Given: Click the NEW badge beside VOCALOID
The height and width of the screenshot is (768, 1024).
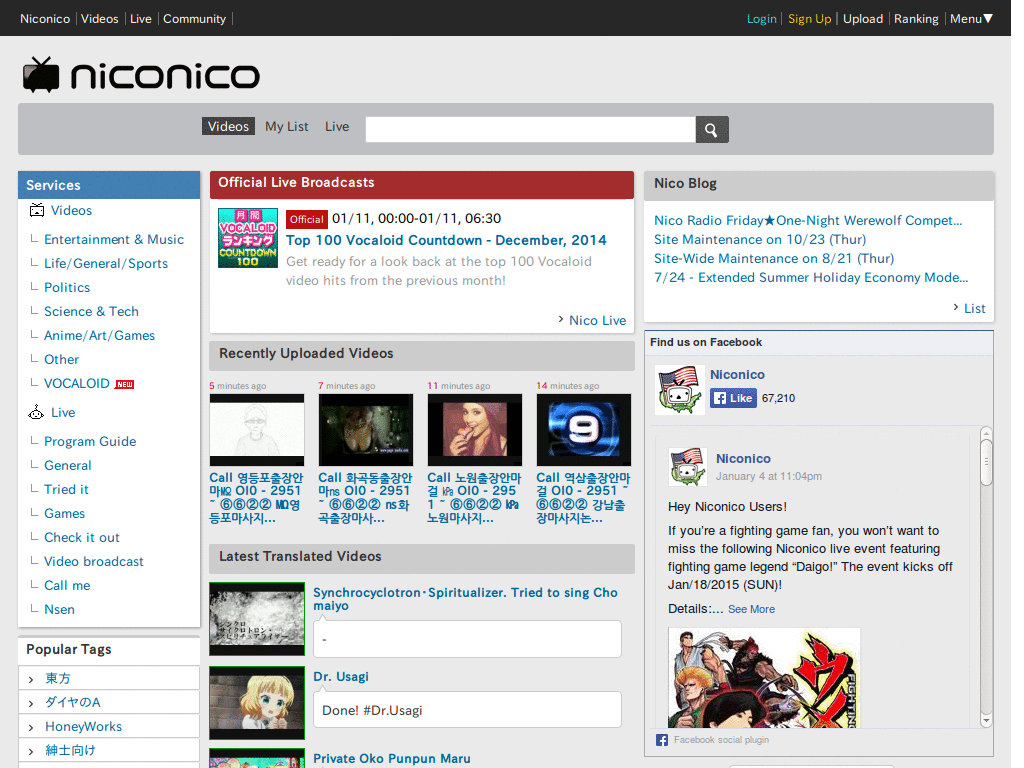Looking at the screenshot, I should click(124, 385).
